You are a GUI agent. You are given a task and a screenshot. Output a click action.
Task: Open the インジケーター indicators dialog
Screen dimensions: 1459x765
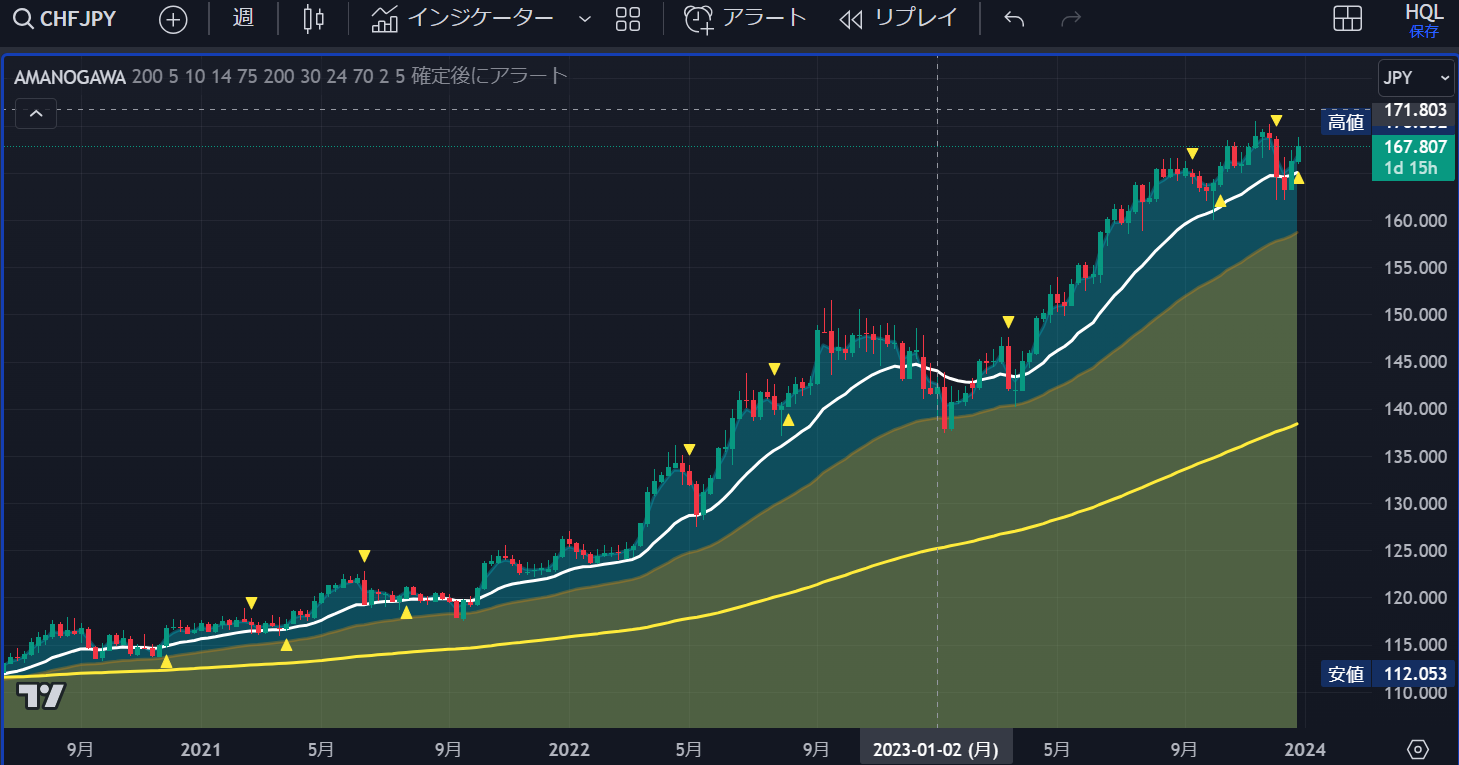point(462,18)
